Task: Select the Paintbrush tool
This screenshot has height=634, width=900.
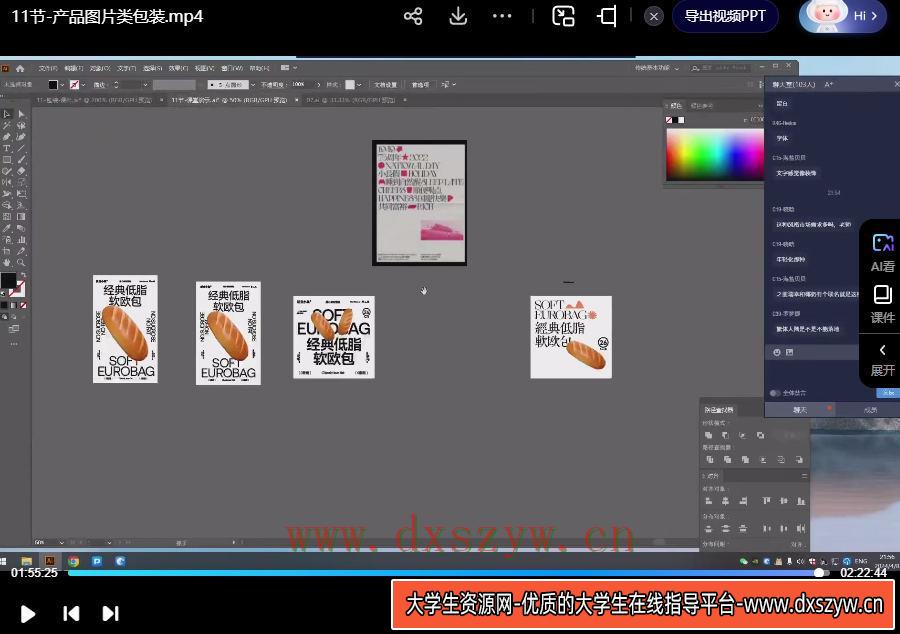Action: click(x=21, y=160)
